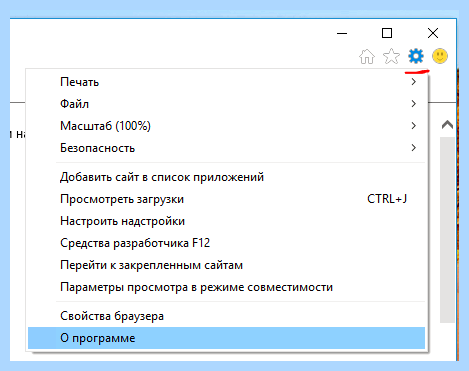Click the blue gear Tools icon
The image size is (469, 371).
416,56
